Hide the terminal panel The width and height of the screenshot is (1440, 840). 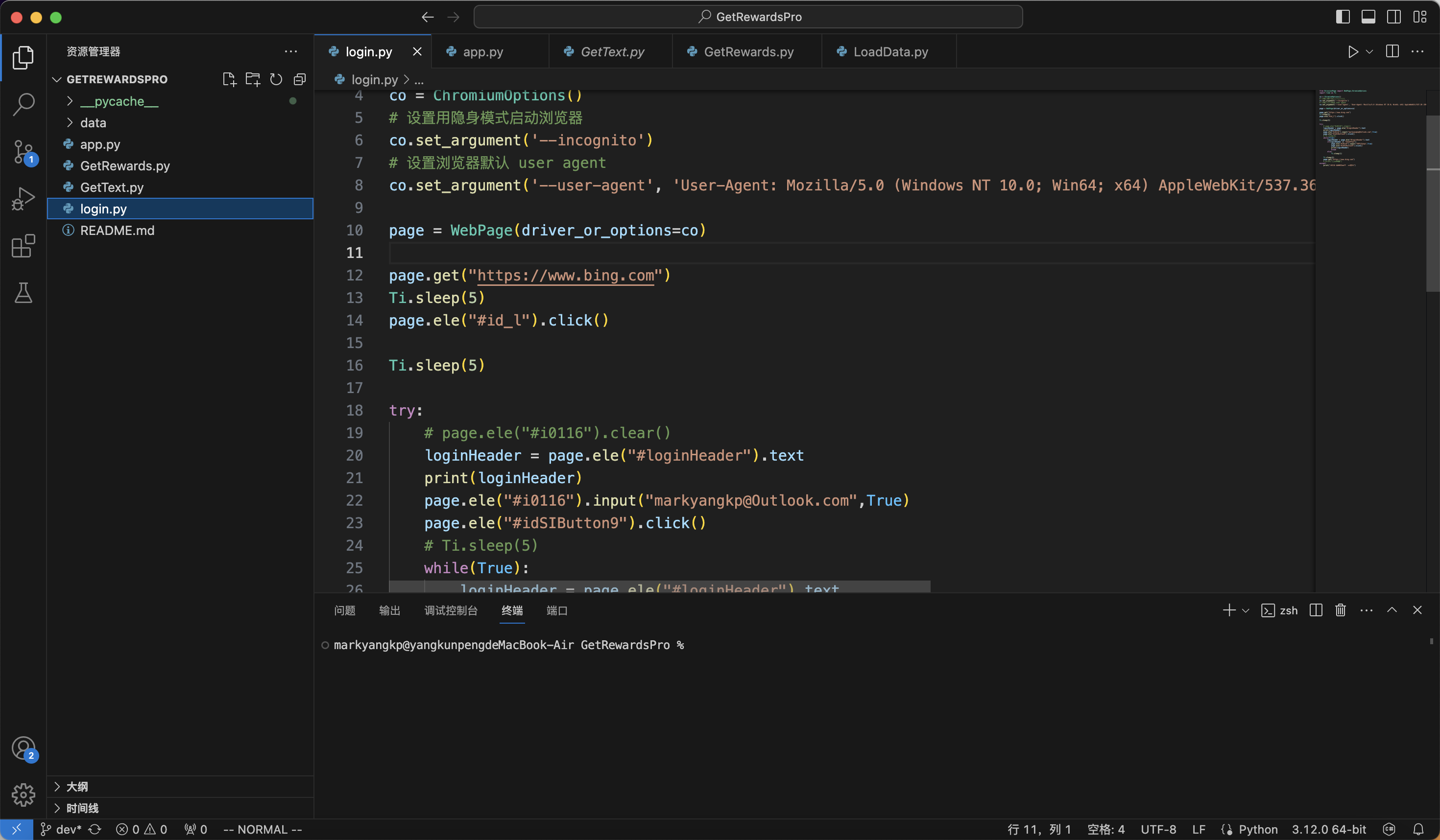click(x=1417, y=610)
